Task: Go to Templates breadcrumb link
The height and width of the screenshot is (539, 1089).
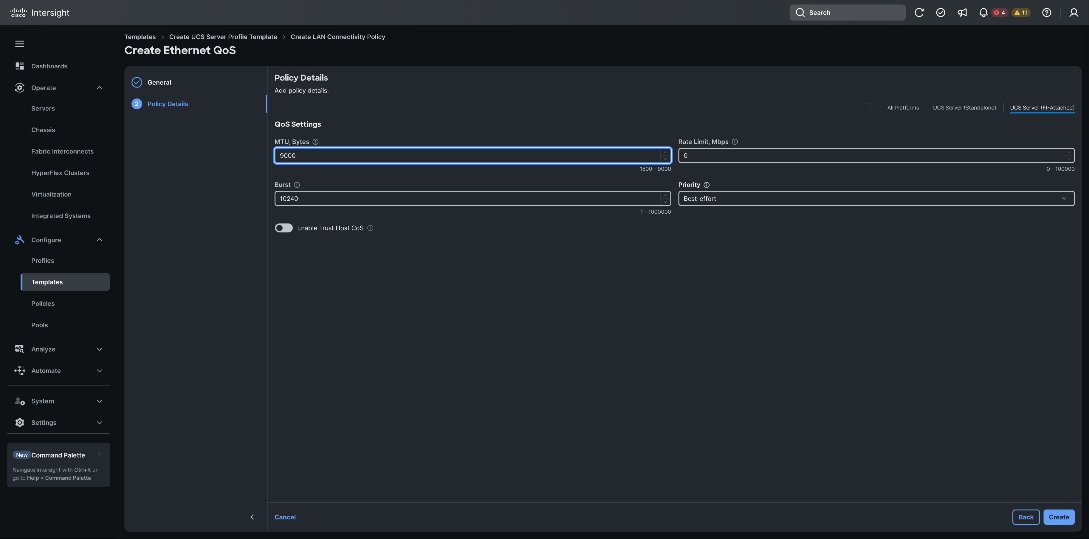Action: pos(140,37)
